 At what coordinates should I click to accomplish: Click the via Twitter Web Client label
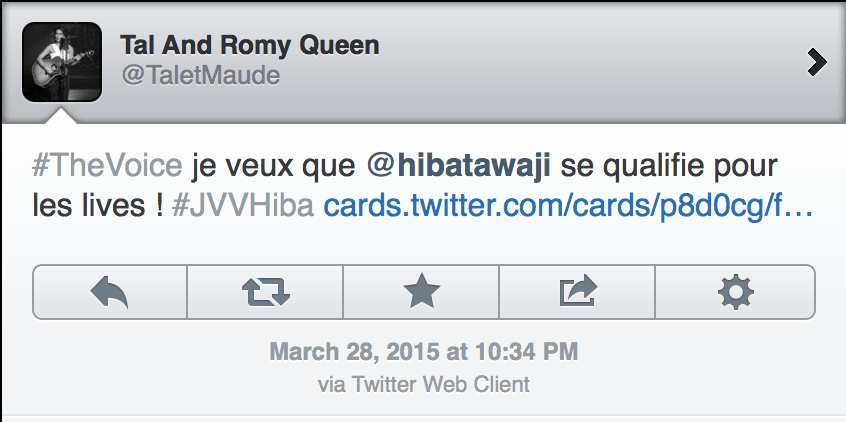click(423, 383)
